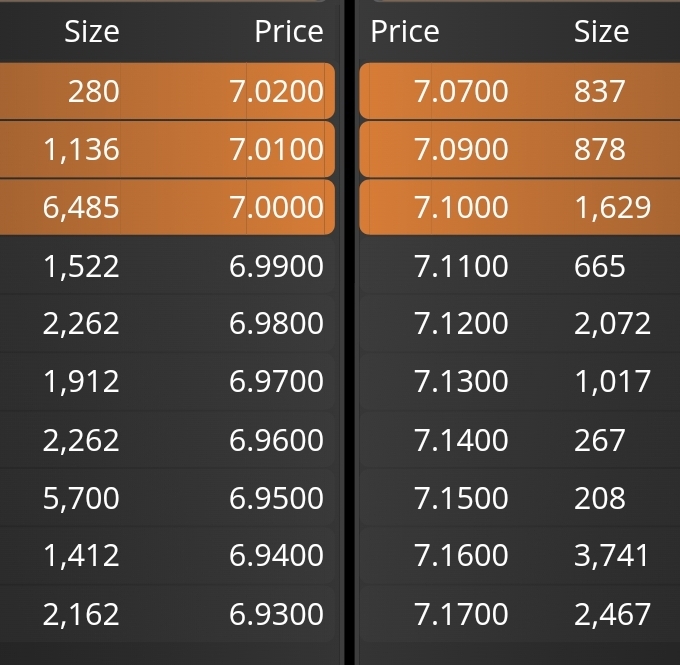The width and height of the screenshot is (680, 665).
Task: Click the ask-side Price column header
Action: [405, 32]
